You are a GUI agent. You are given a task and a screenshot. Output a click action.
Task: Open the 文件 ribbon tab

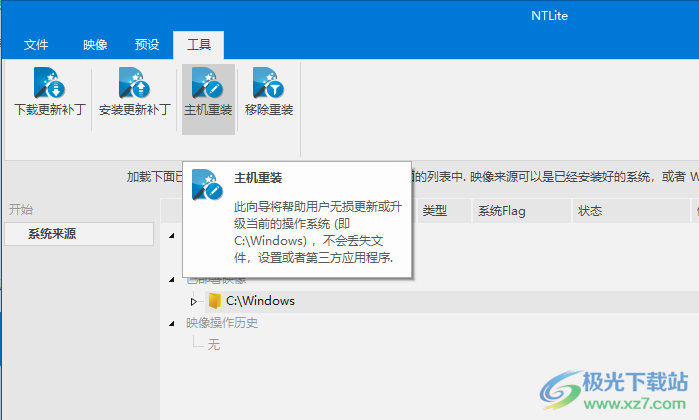coord(36,45)
